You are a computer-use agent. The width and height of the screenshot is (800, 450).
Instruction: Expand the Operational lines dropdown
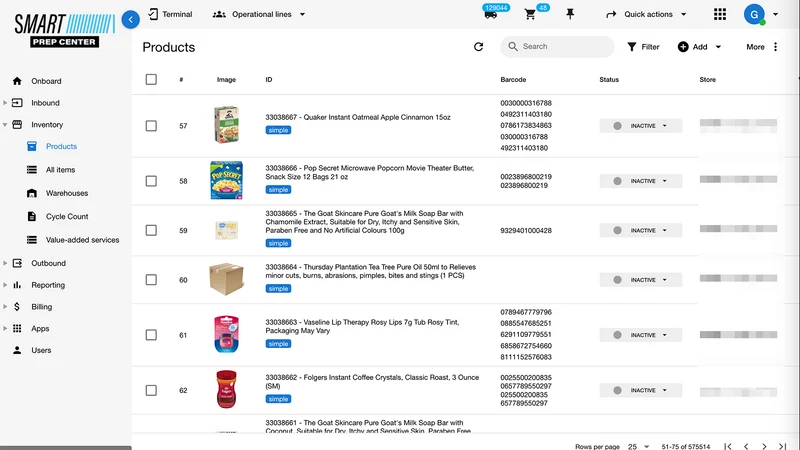(259, 14)
